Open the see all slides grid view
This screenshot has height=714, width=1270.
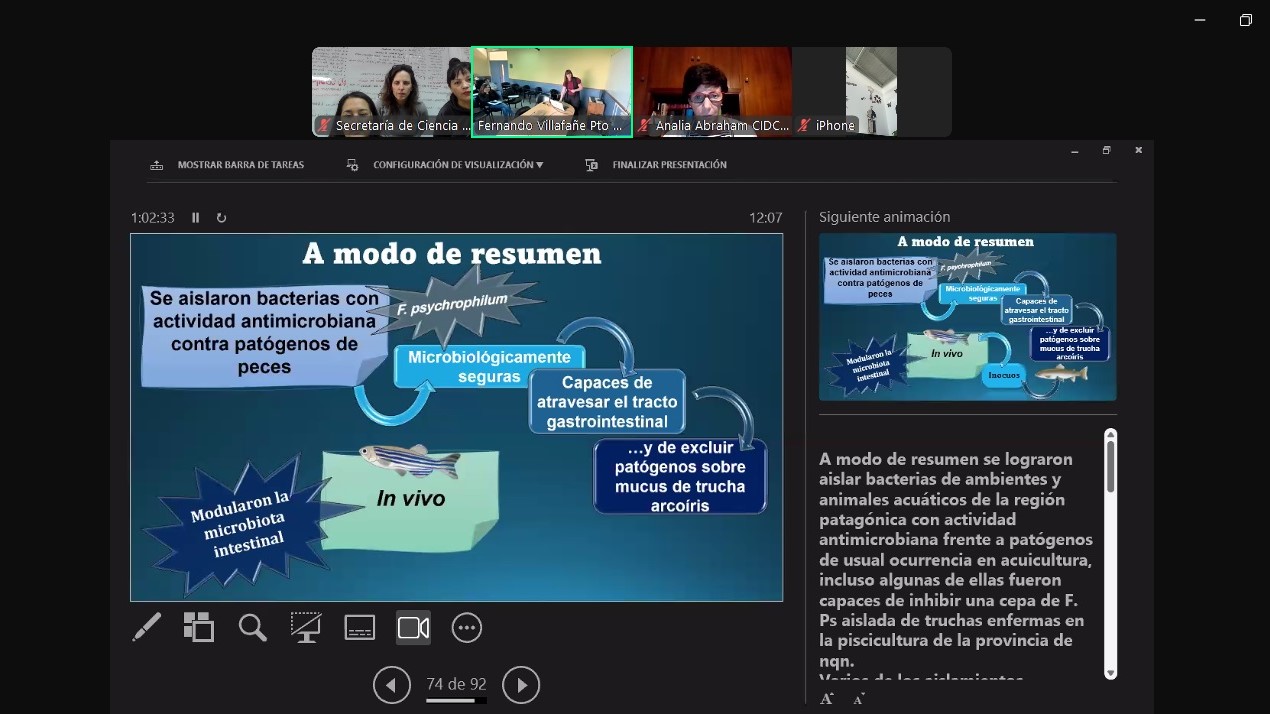pos(199,627)
